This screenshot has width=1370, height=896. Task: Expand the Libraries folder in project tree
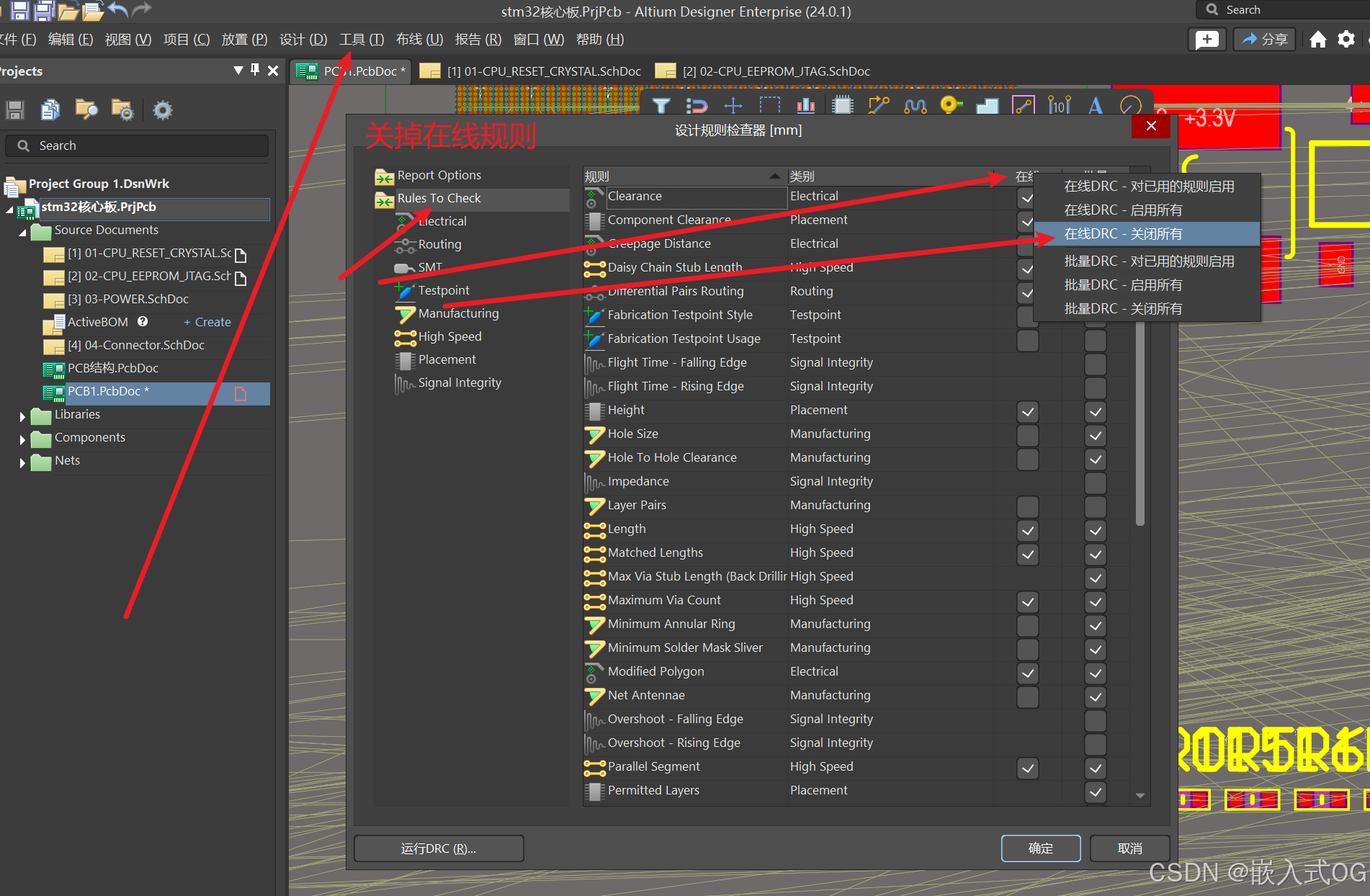tap(22, 416)
